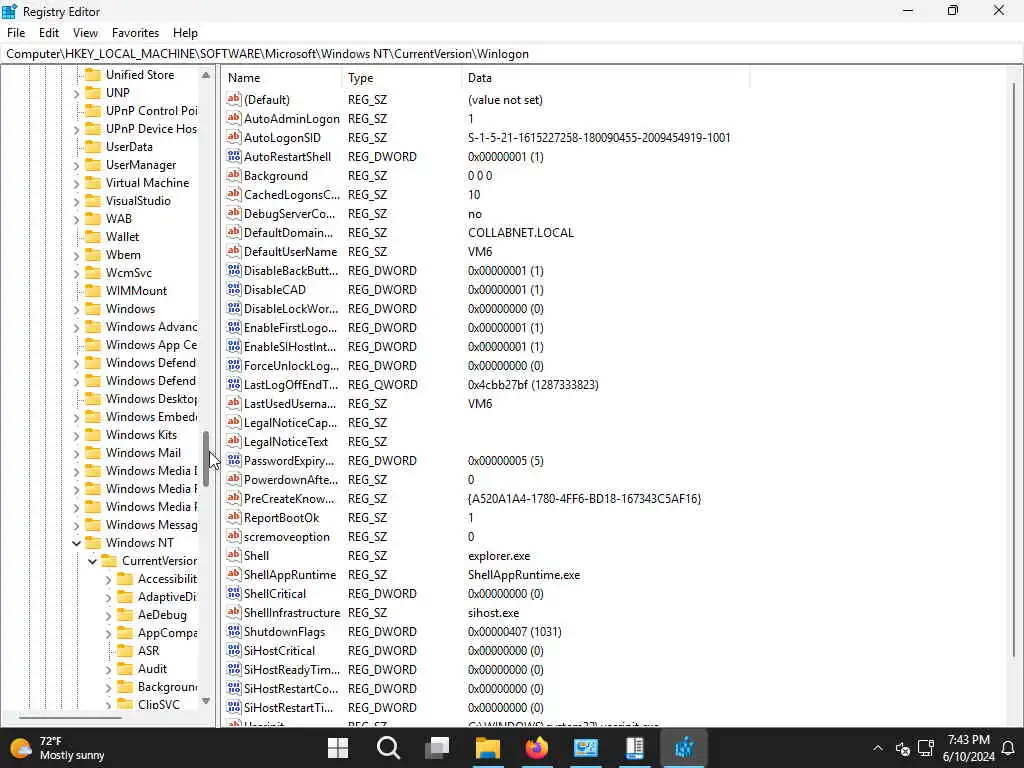Open the View menu
This screenshot has width=1024, height=768.
(86, 33)
